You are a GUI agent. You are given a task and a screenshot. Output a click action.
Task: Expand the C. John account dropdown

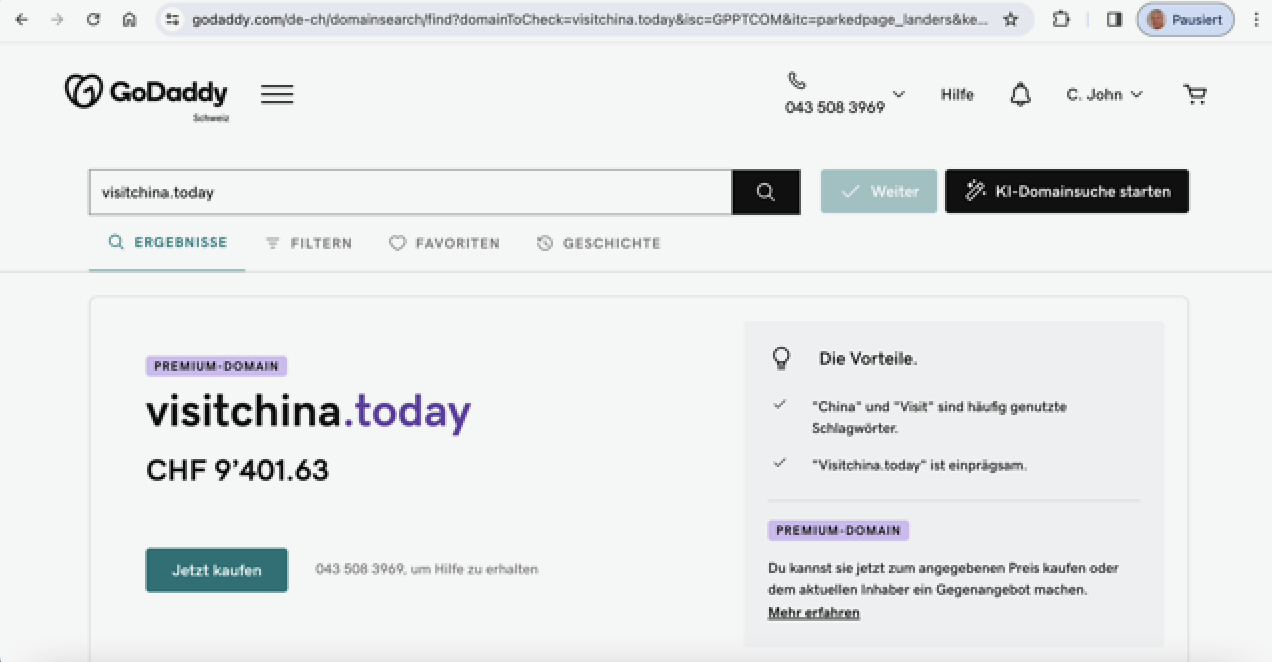point(1104,95)
